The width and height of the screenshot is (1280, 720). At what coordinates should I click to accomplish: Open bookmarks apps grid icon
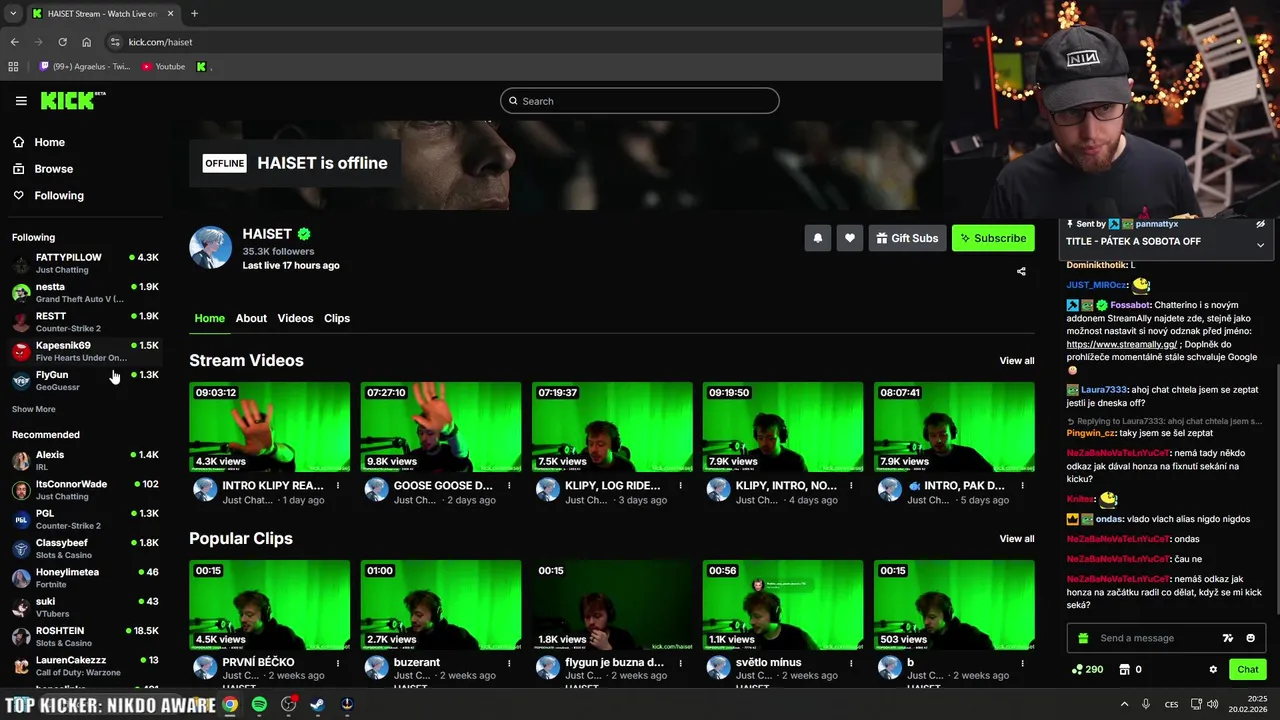pyautogui.click(x=13, y=67)
